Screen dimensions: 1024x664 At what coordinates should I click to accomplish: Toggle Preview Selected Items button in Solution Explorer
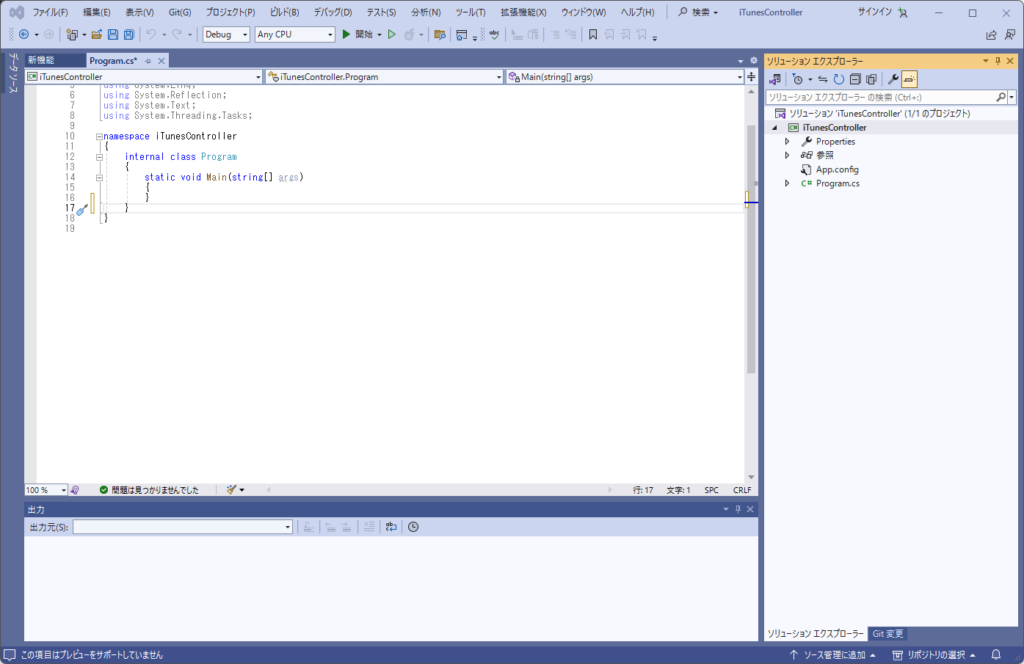(909, 79)
